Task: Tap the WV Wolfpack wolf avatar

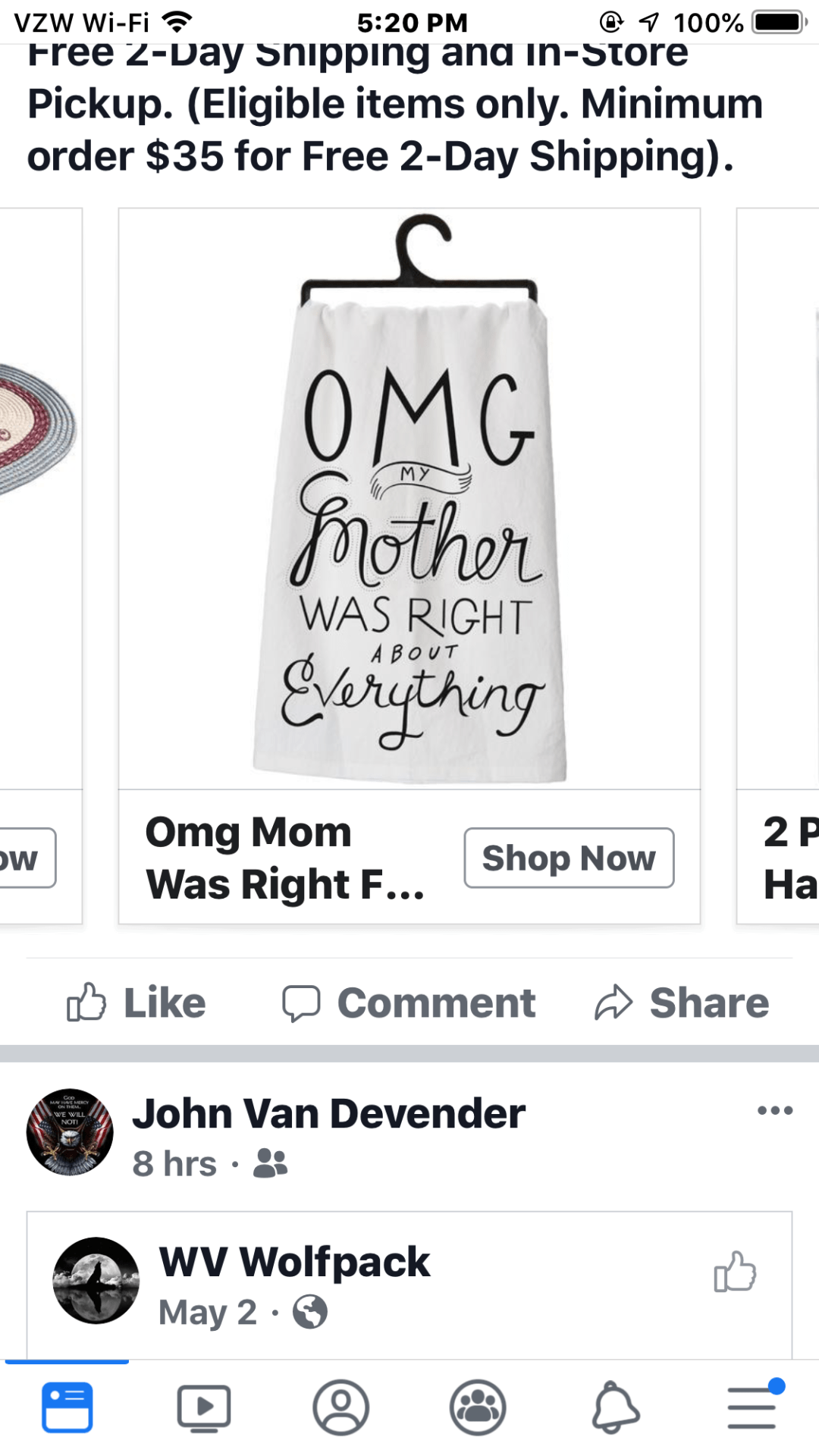Action: tap(96, 1281)
